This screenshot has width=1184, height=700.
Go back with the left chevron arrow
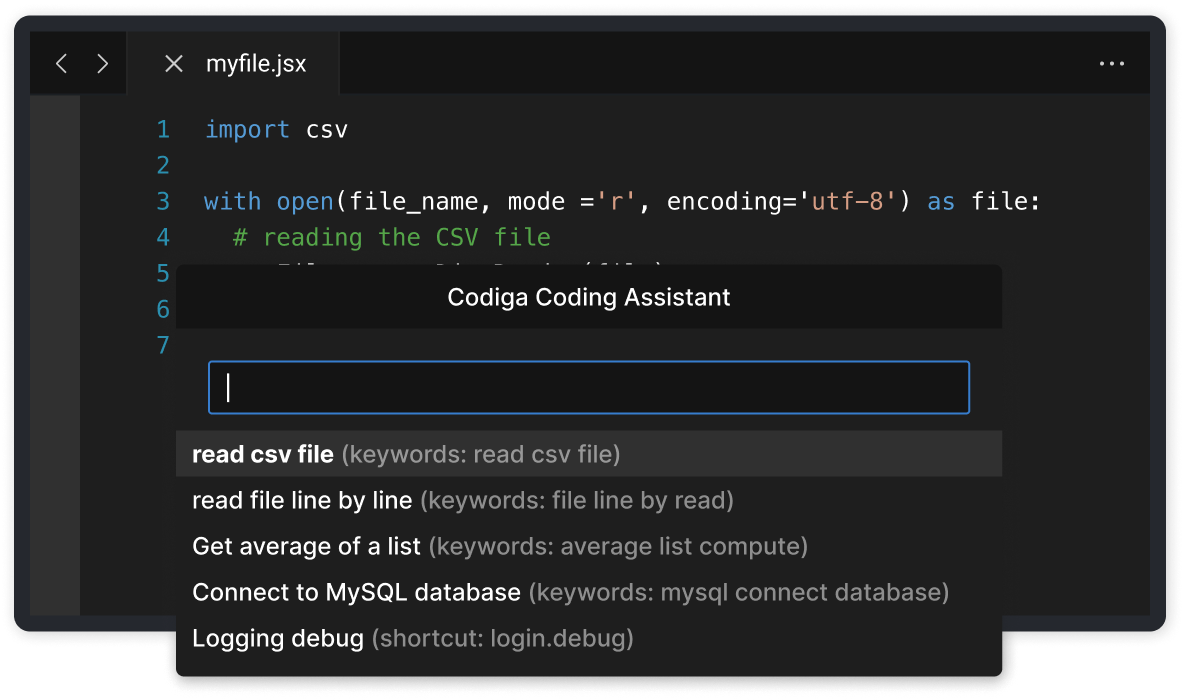point(62,63)
